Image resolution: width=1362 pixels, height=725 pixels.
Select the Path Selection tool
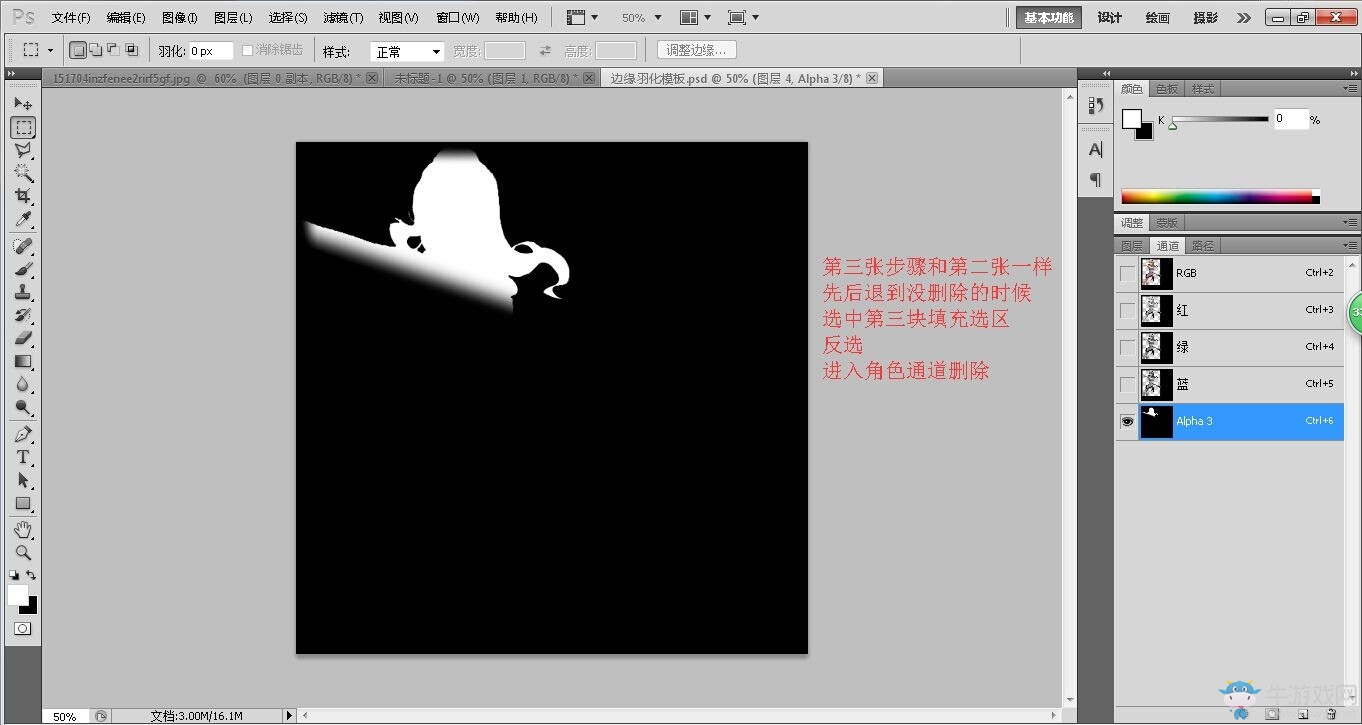(x=23, y=480)
